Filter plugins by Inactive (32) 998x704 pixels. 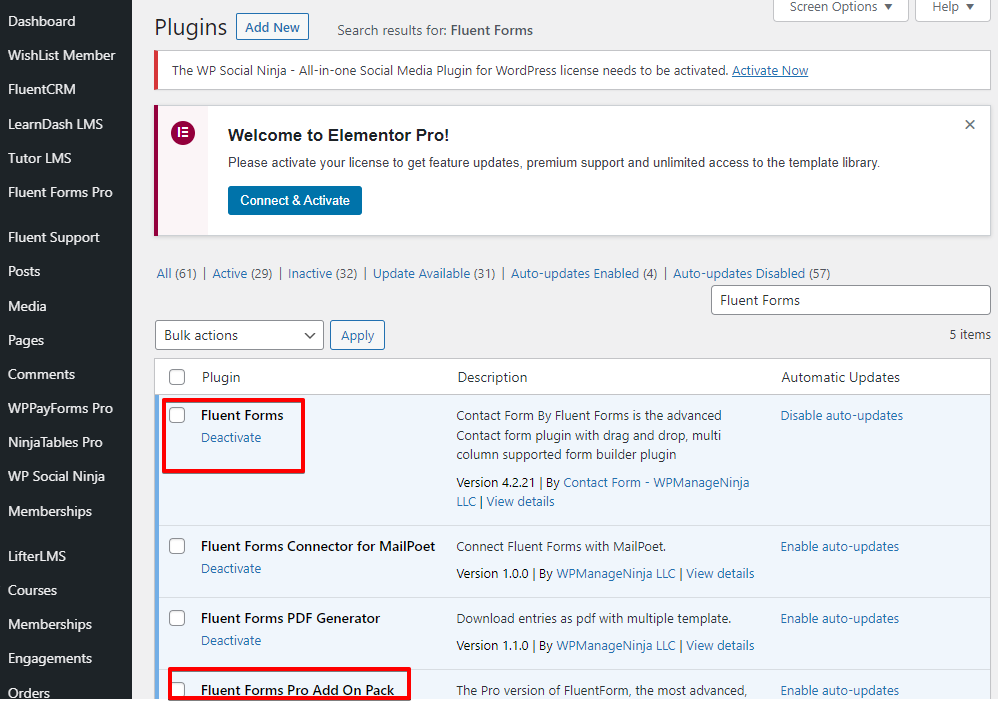coord(322,274)
